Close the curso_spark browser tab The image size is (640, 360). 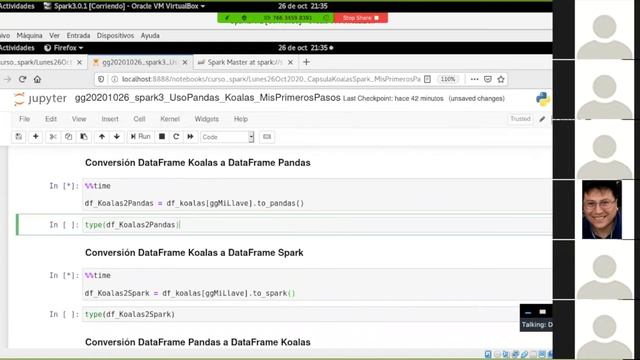tap(80, 62)
